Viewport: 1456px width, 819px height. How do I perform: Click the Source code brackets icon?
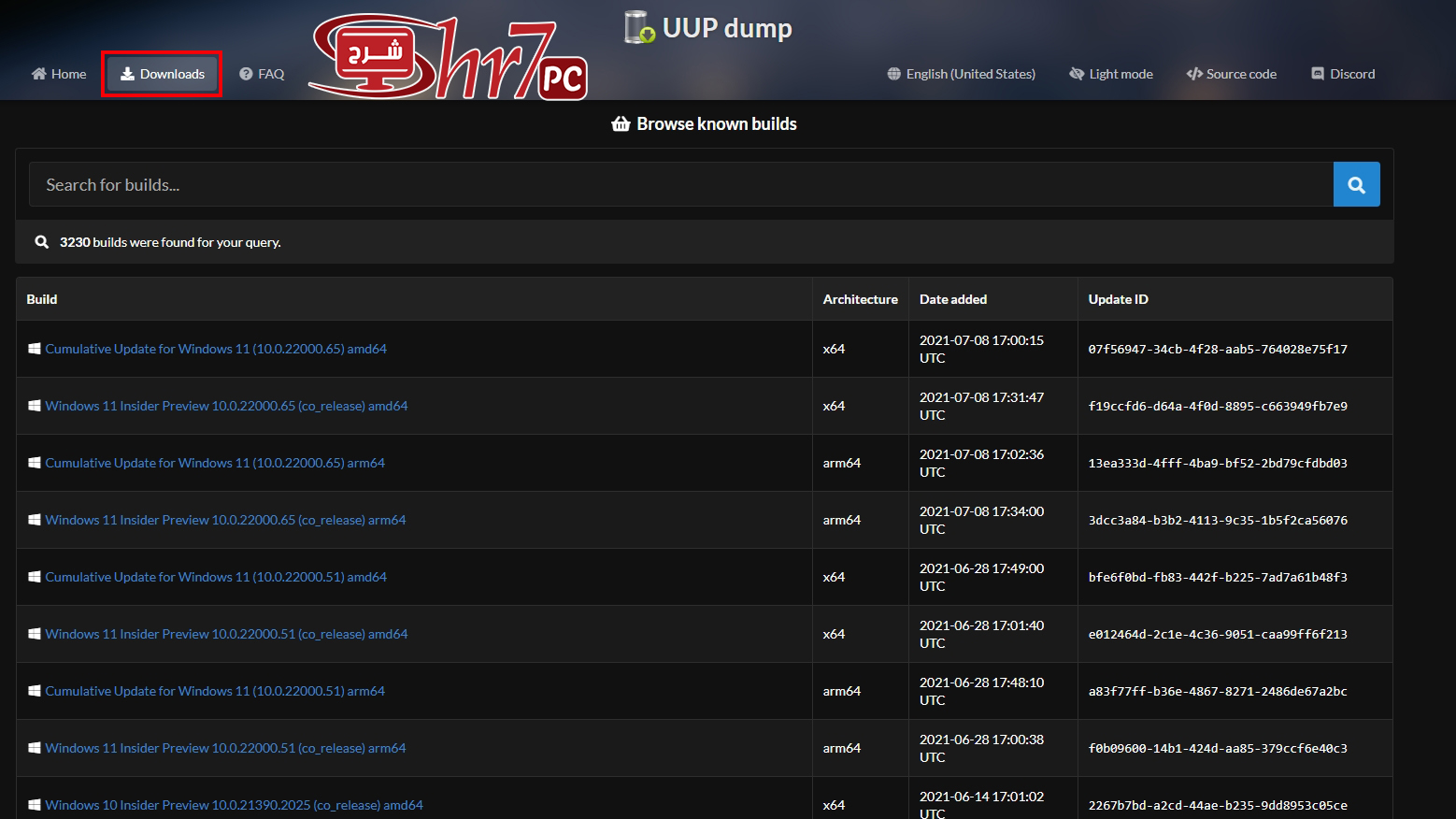point(1194,74)
